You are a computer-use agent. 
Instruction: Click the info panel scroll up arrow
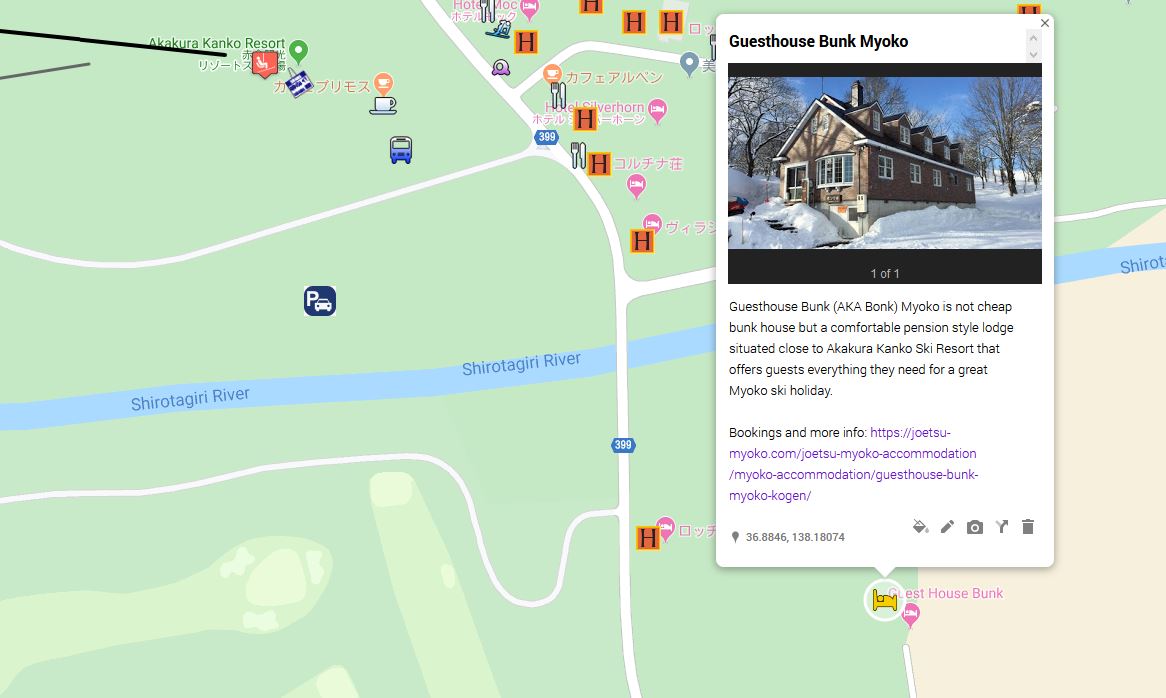(1033, 37)
